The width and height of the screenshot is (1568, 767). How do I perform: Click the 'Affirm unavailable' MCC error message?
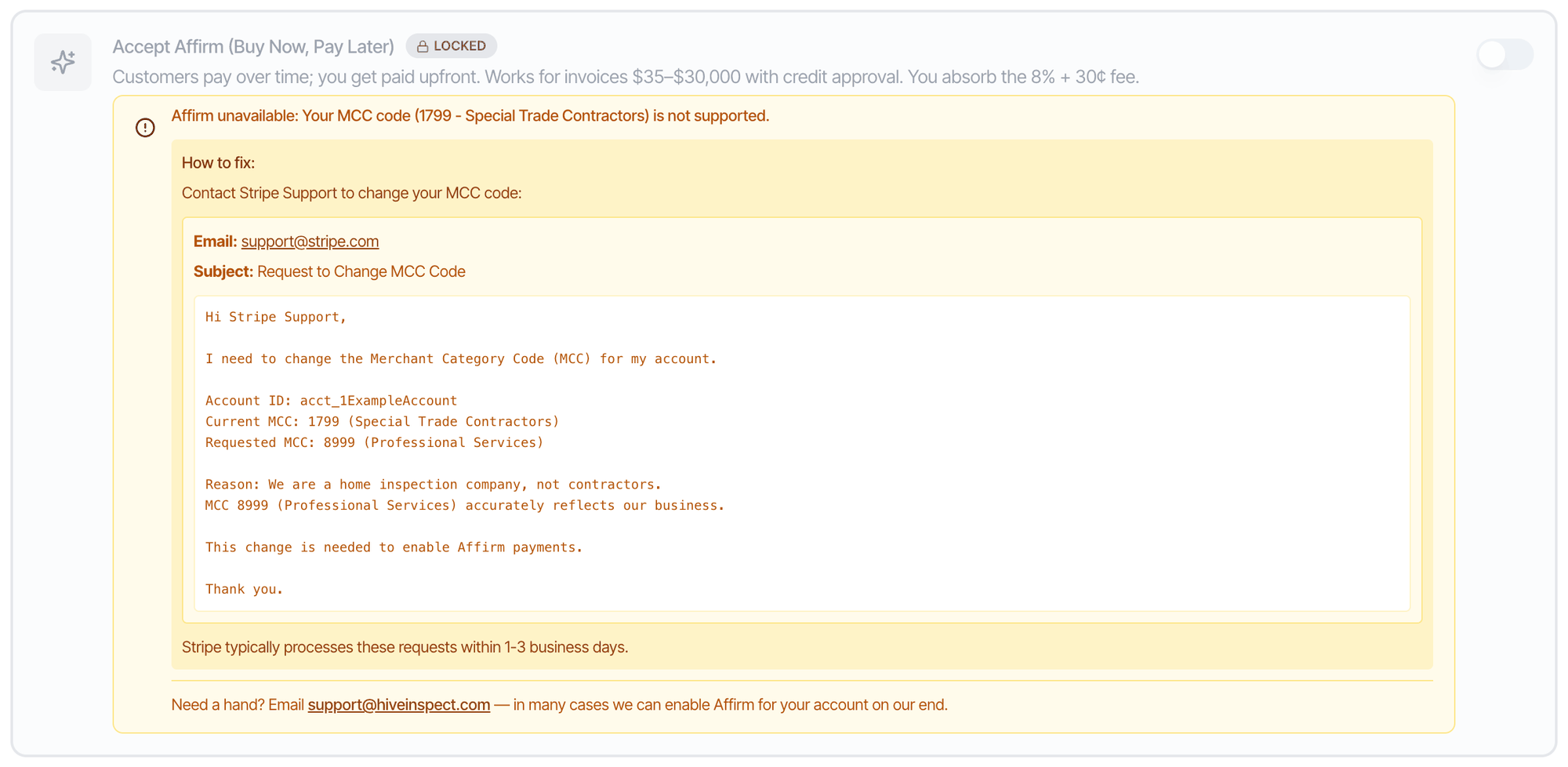(x=470, y=116)
